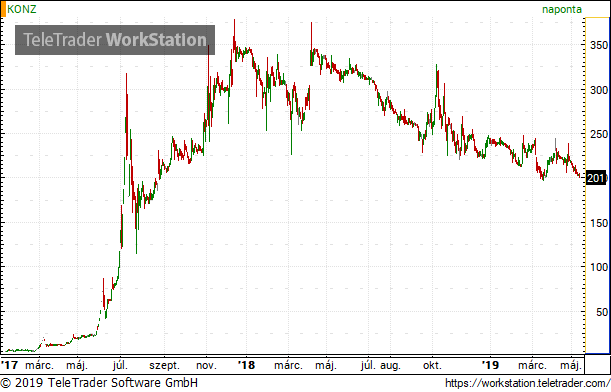
Task: Click the current price tag 201
Action: (x=596, y=178)
